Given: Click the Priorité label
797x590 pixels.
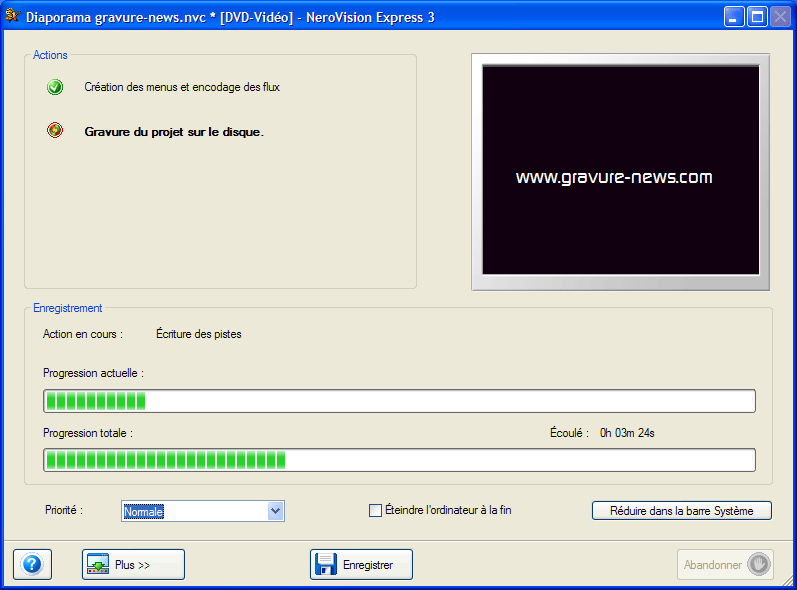Looking at the screenshot, I should (64, 510).
